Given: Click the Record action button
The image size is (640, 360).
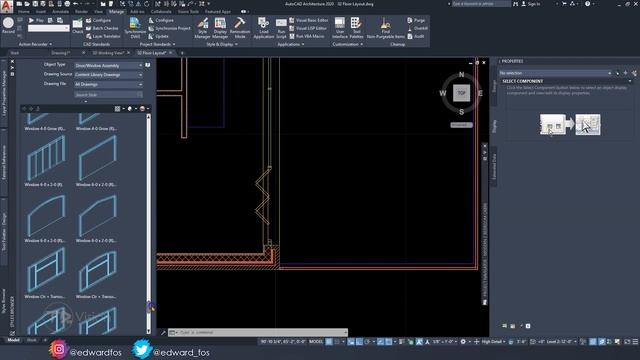Looking at the screenshot, I should click(8, 26).
